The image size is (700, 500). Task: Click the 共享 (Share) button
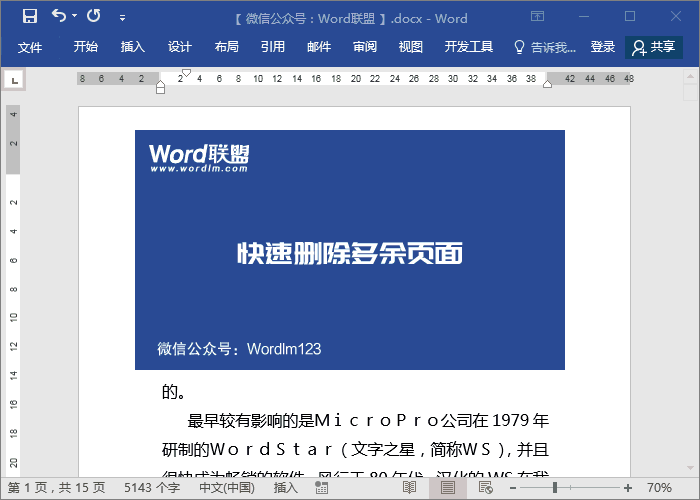[x=654, y=47]
